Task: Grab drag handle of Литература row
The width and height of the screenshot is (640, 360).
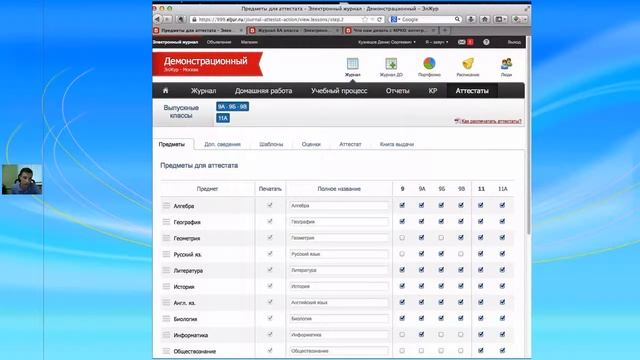Action: (x=166, y=270)
